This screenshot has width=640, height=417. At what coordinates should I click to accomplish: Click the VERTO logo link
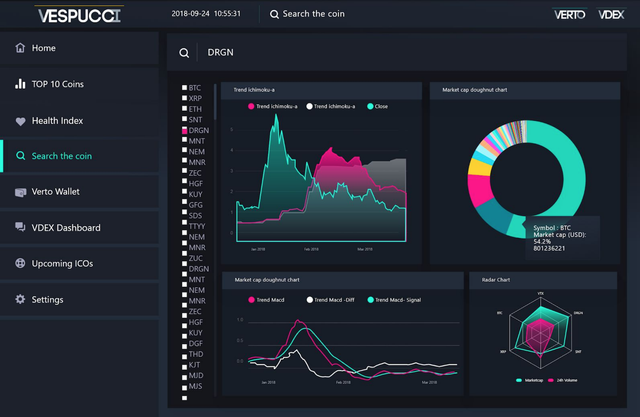569,15
